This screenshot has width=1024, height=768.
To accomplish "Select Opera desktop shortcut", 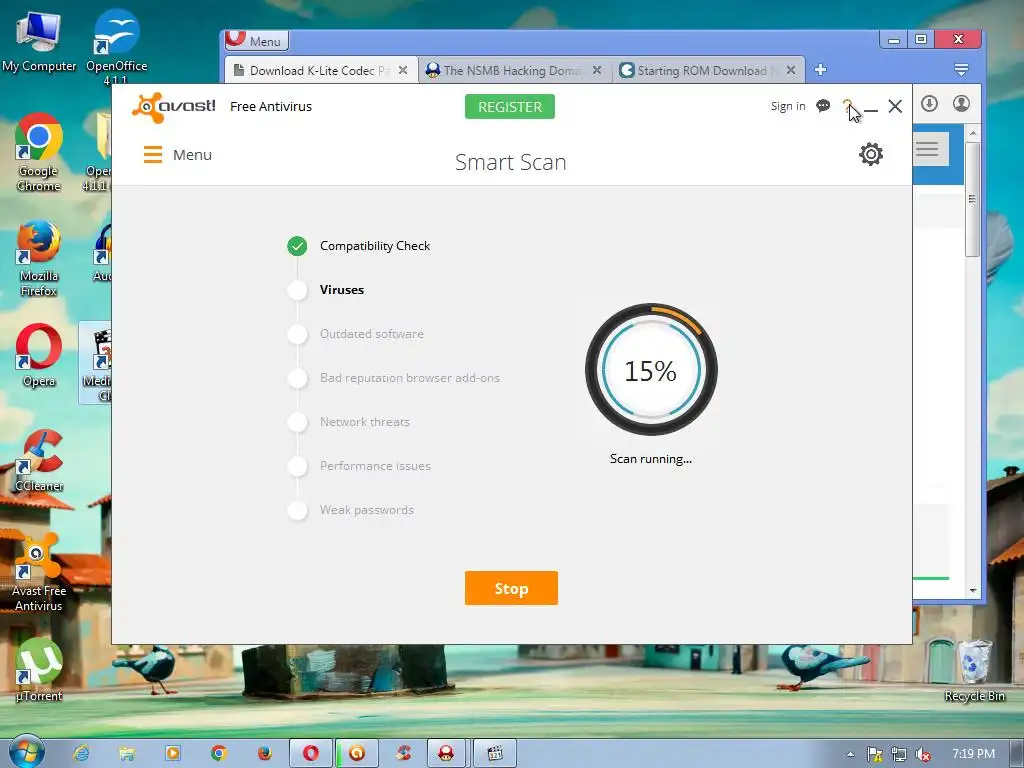I will (x=39, y=356).
